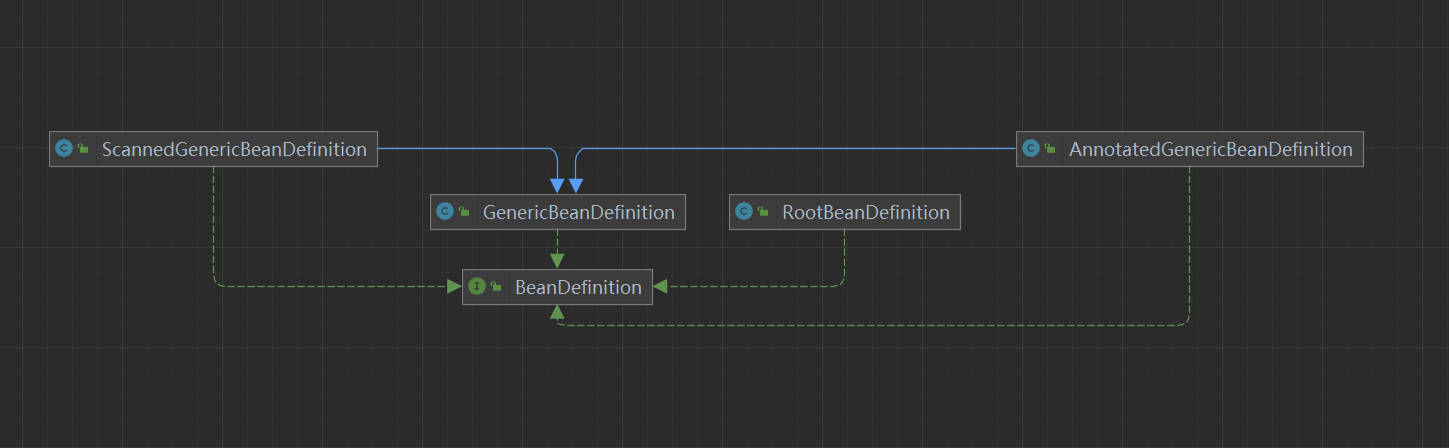The width and height of the screenshot is (1449, 448).
Task: Click the green interface icon of BeanDefinition
Action: (477, 287)
